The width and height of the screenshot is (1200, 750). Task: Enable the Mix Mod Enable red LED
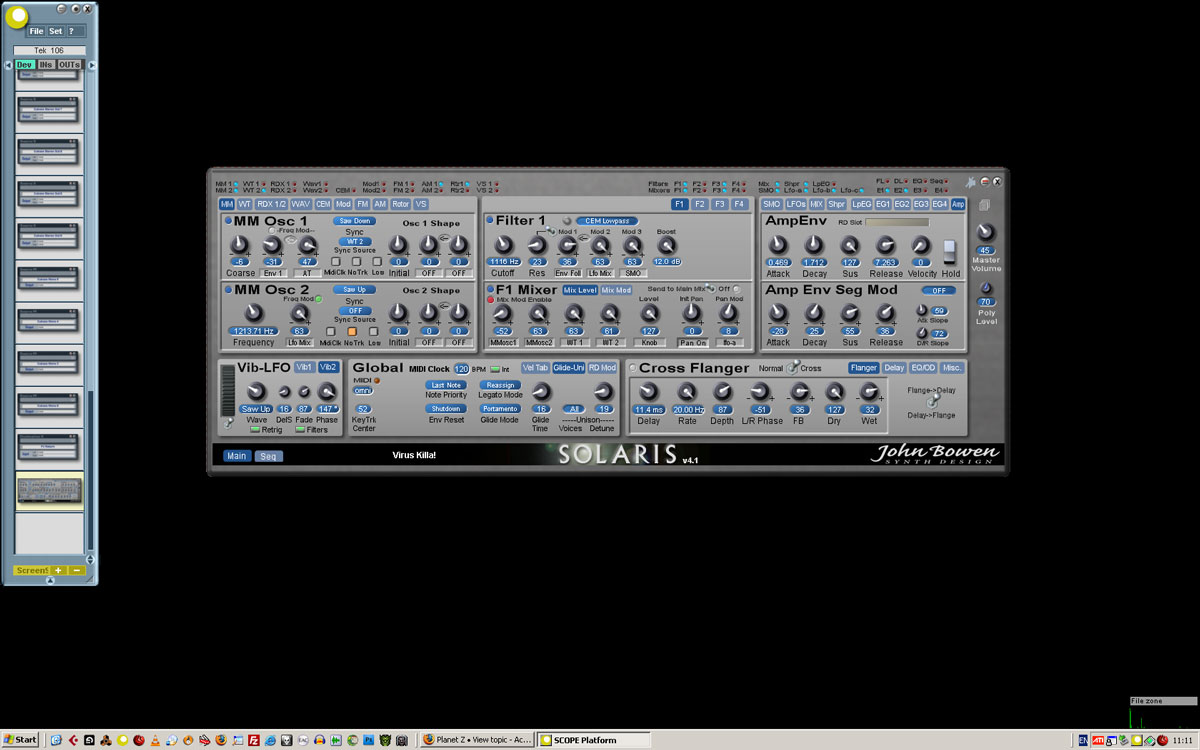(490, 299)
